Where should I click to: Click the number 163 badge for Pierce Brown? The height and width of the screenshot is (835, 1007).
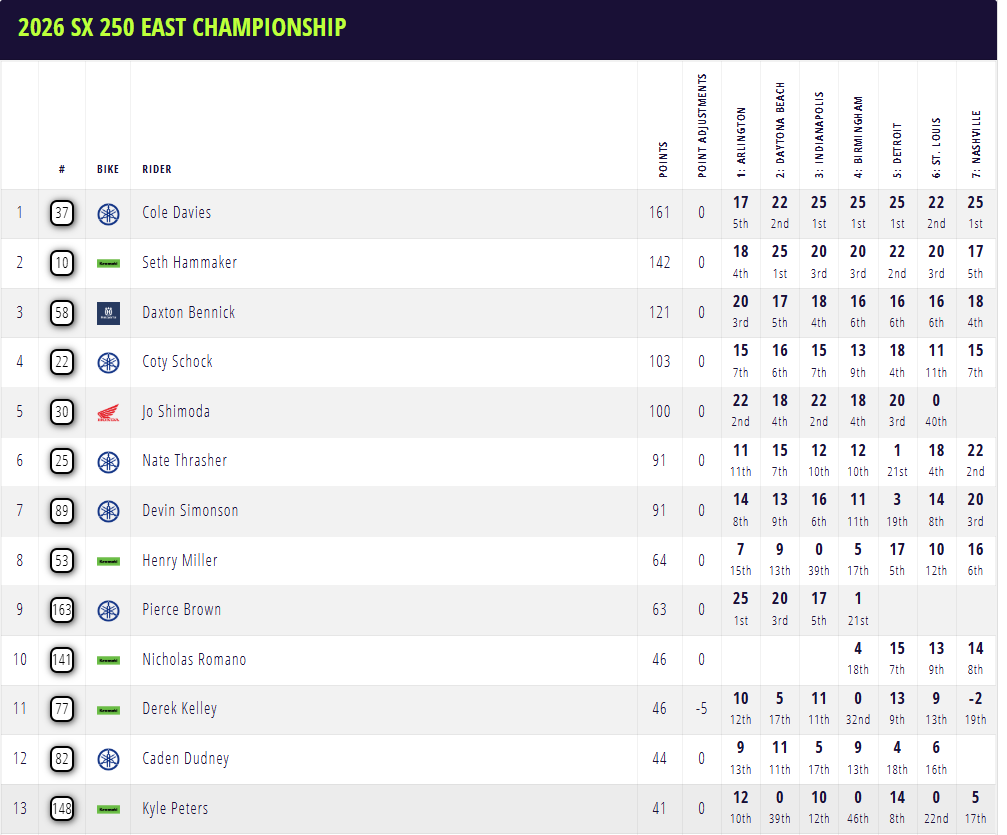click(62, 610)
